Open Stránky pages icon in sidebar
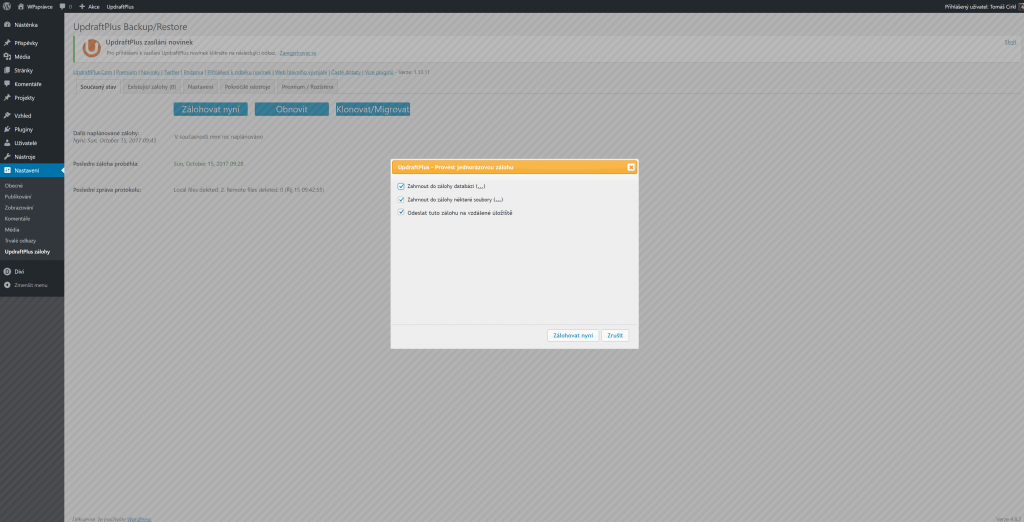Viewport: 1024px width, 522px height. coord(7,70)
